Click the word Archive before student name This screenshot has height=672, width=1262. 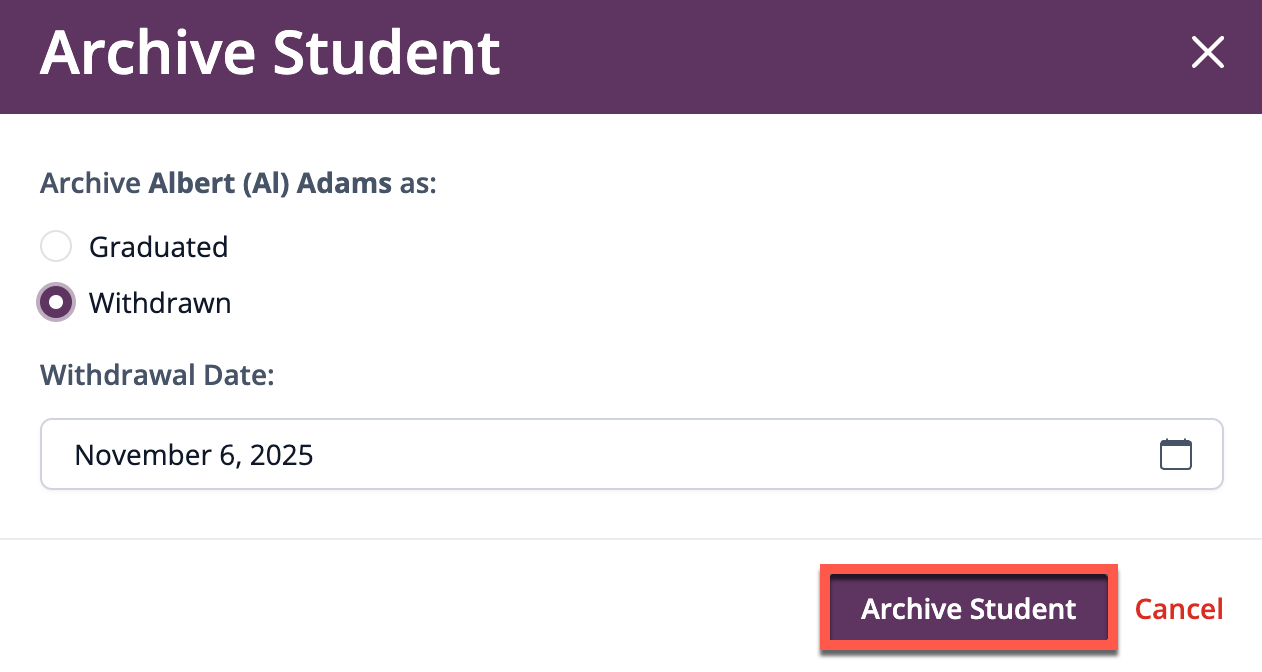[90, 185]
